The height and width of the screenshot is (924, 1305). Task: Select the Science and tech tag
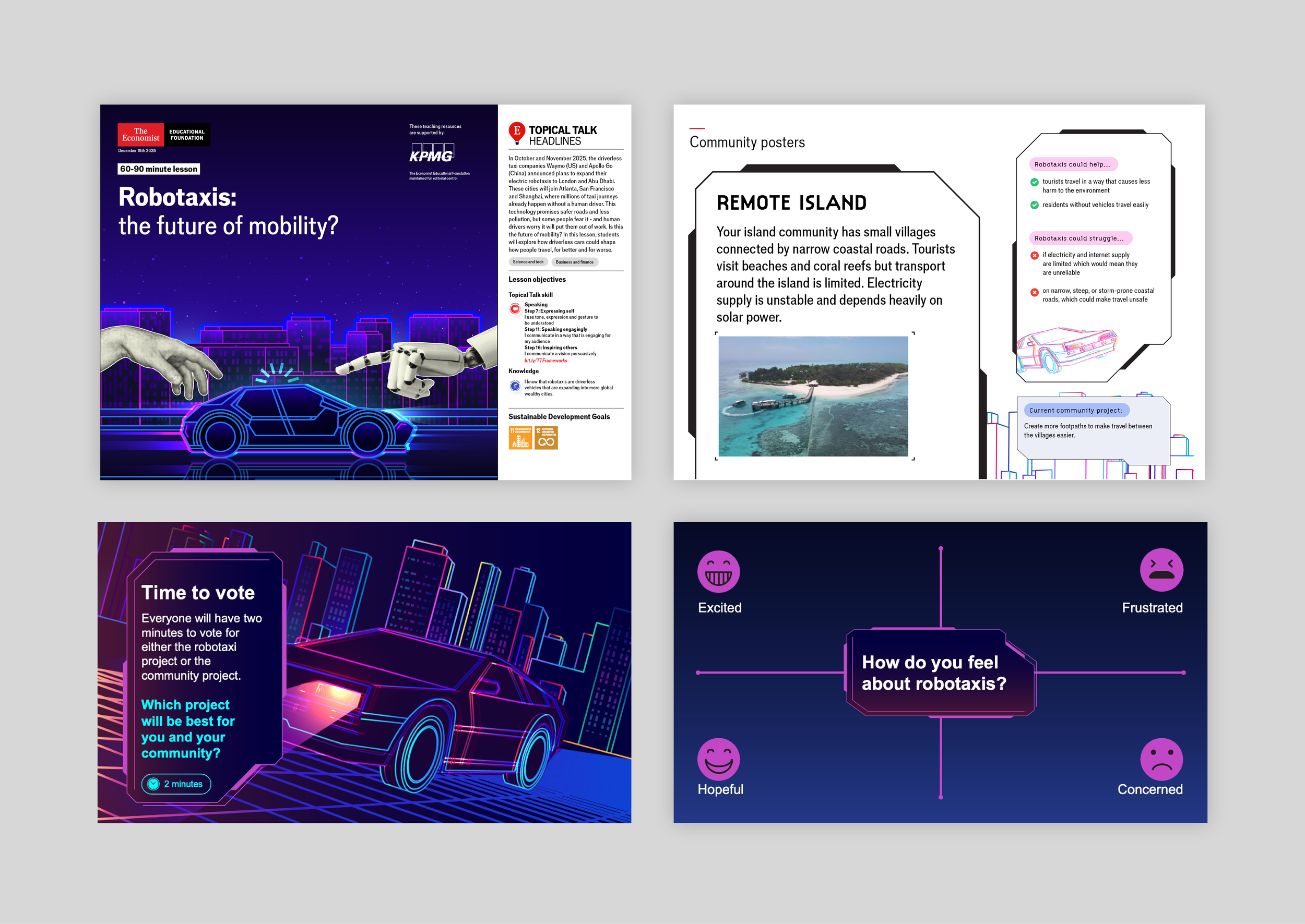coord(528,262)
